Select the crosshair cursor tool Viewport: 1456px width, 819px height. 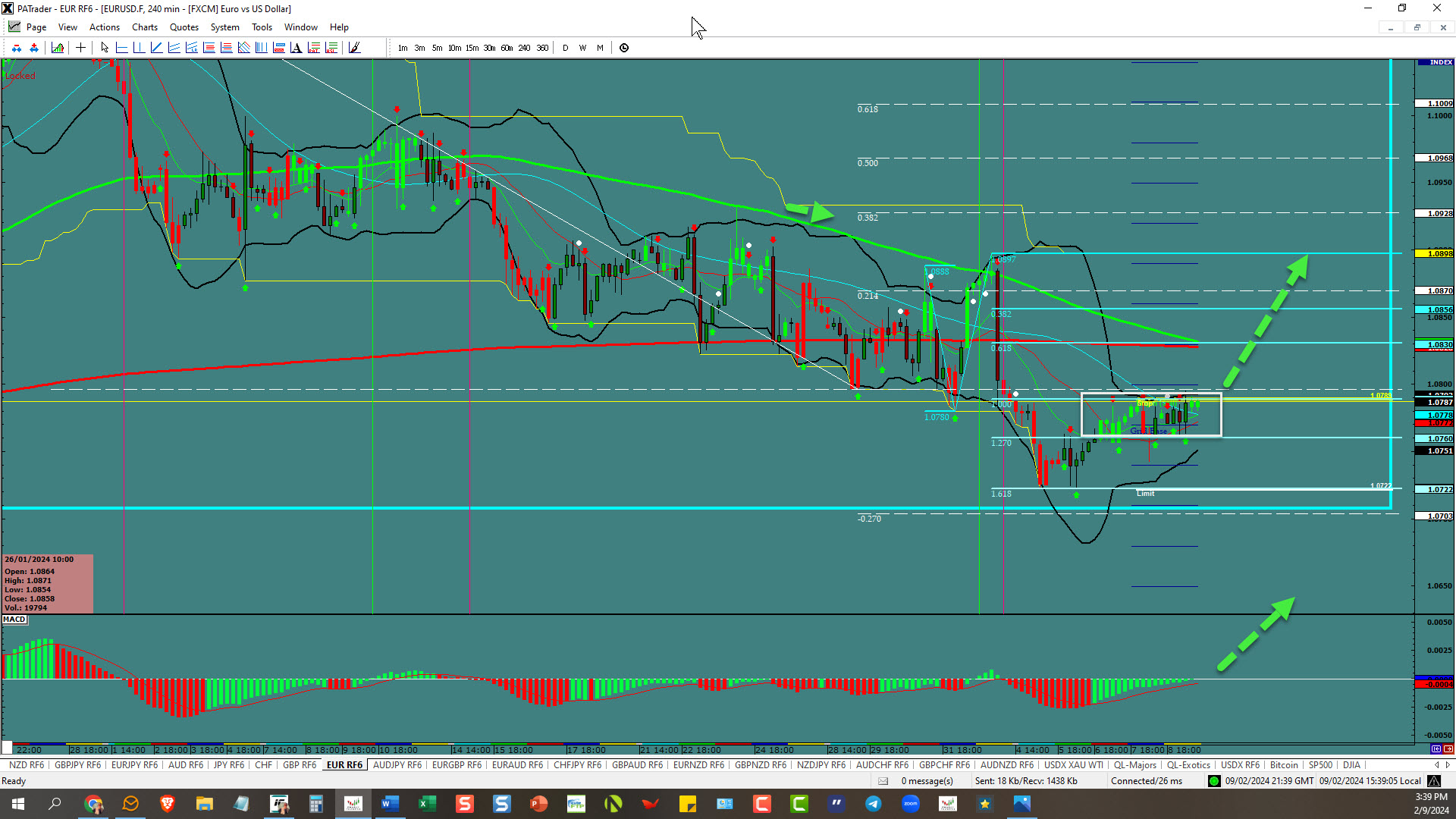click(x=80, y=48)
